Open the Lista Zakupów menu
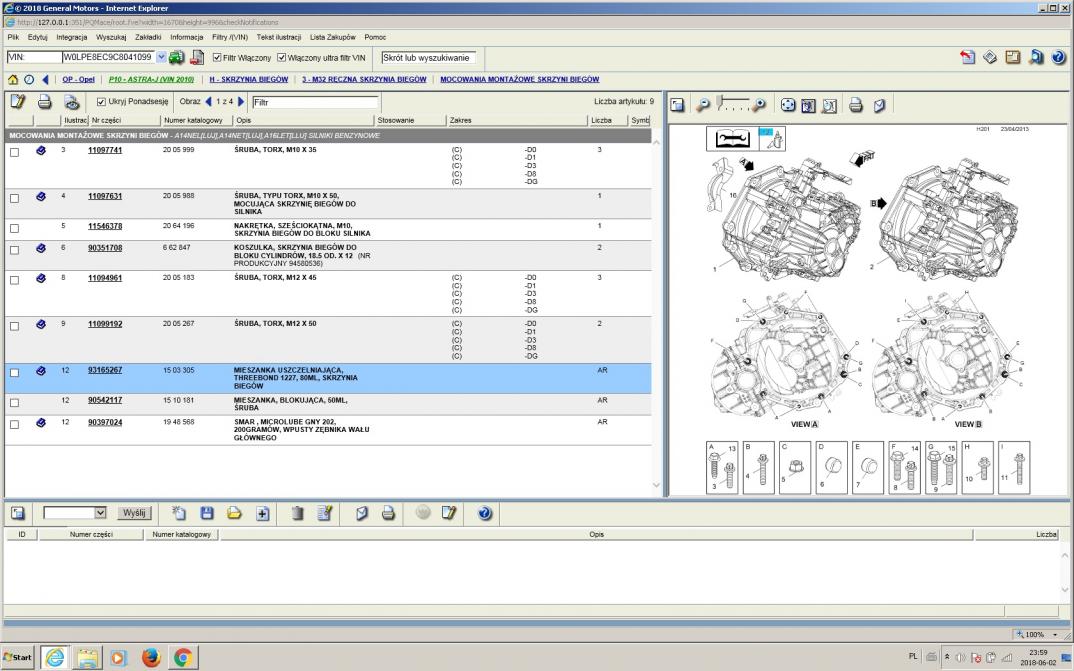The image size is (1074, 671). pos(333,37)
